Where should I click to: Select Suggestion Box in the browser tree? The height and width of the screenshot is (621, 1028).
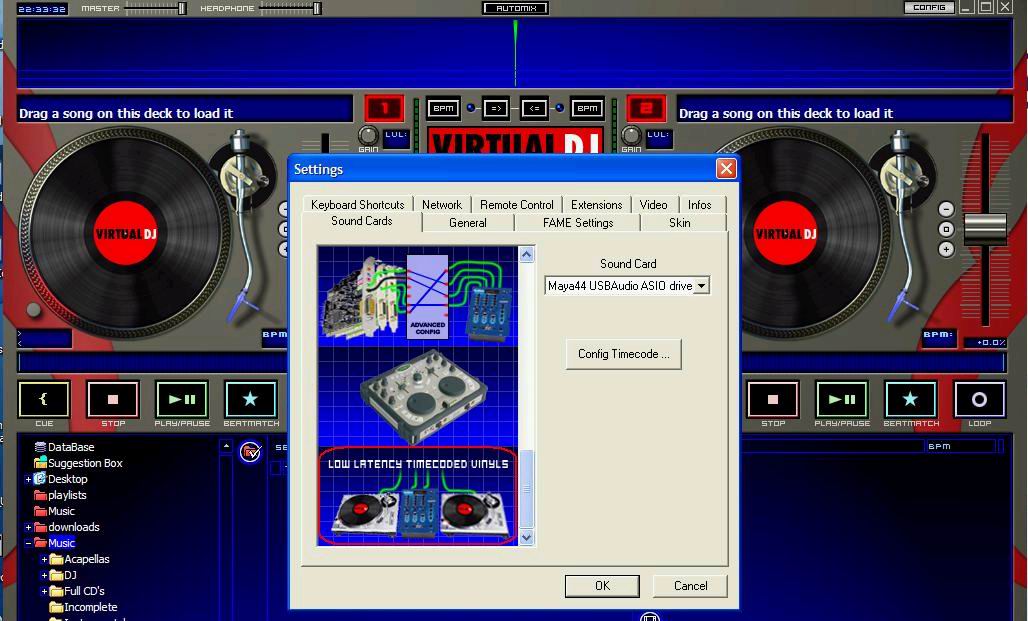[x=85, y=463]
